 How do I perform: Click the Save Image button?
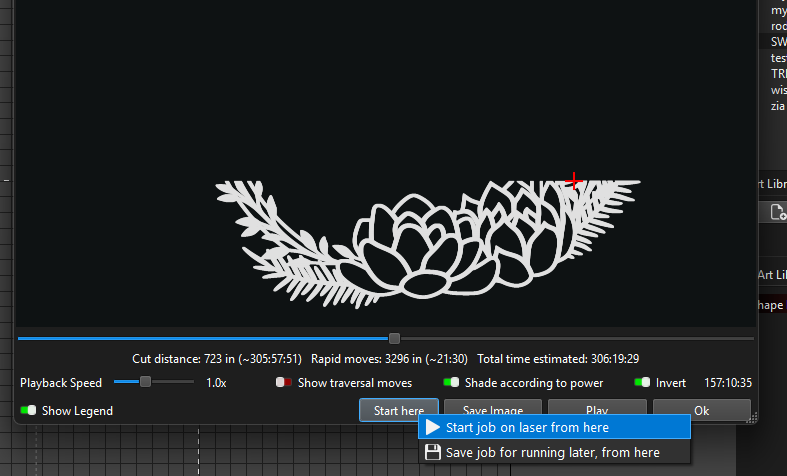point(492,410)
